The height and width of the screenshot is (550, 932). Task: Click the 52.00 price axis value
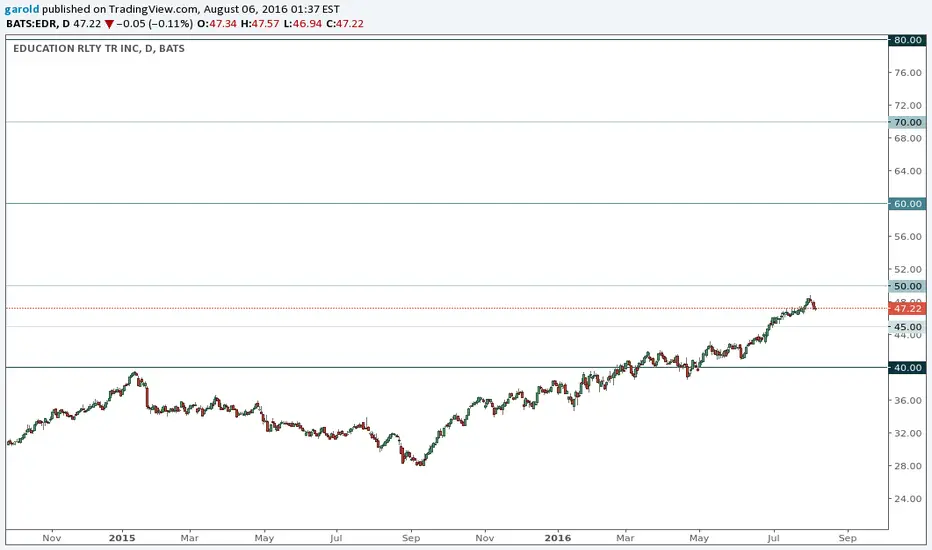click(908, 269)
